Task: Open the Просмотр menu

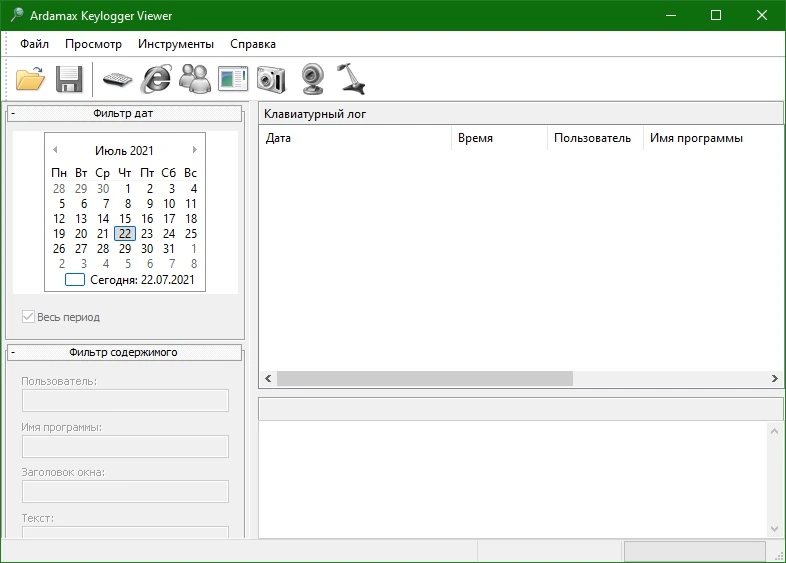Action: pos(93,44)
